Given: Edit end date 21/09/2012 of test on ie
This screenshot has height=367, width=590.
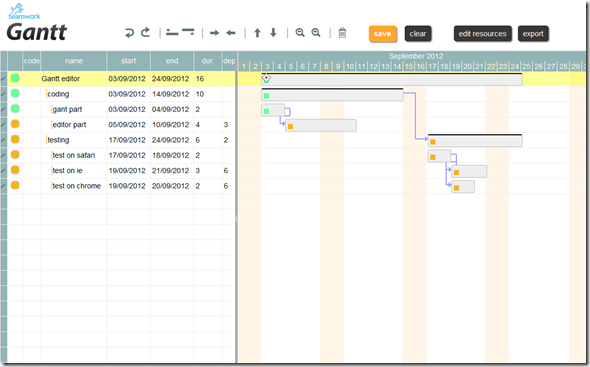Looking at the screenshot, I should pos(170,171).
